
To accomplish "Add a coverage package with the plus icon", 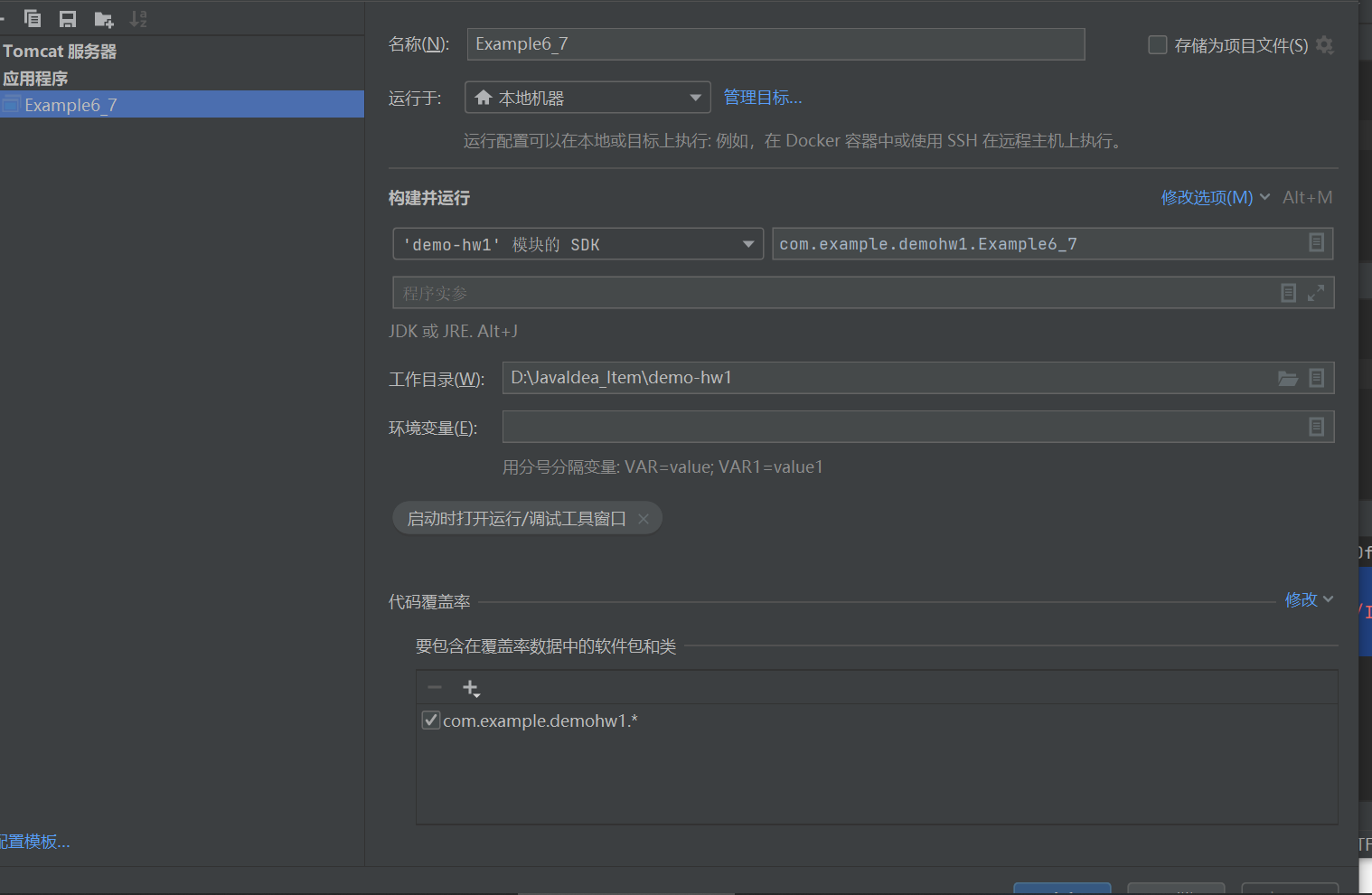I will pyautogui.click(x=471, y=687).
